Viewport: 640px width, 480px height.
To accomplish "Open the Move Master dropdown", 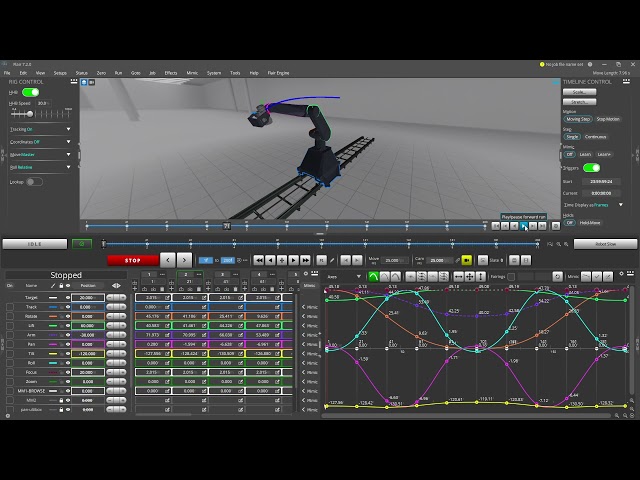I will coord(40,155).
